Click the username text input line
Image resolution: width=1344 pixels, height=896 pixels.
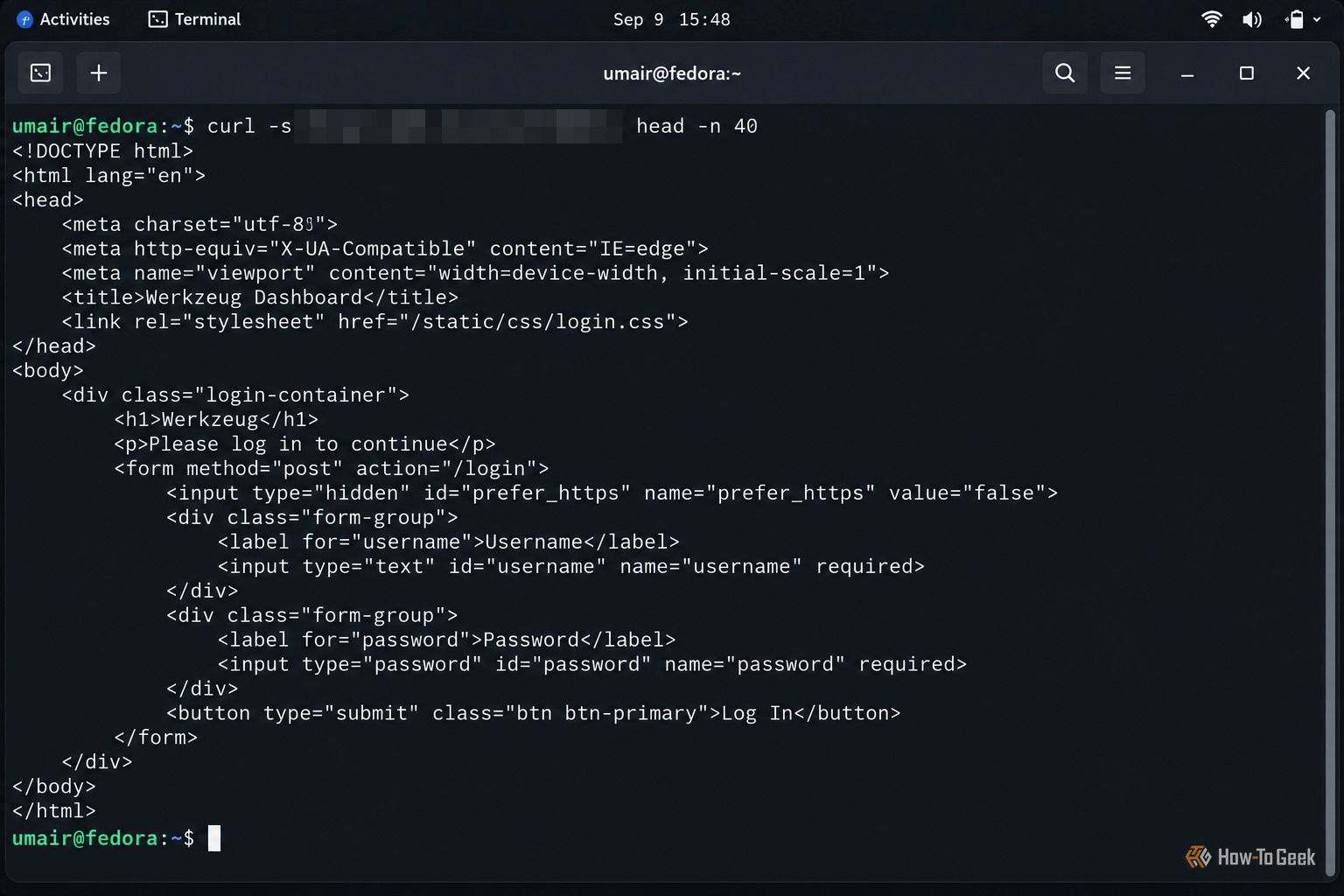(x=571, y=567)
